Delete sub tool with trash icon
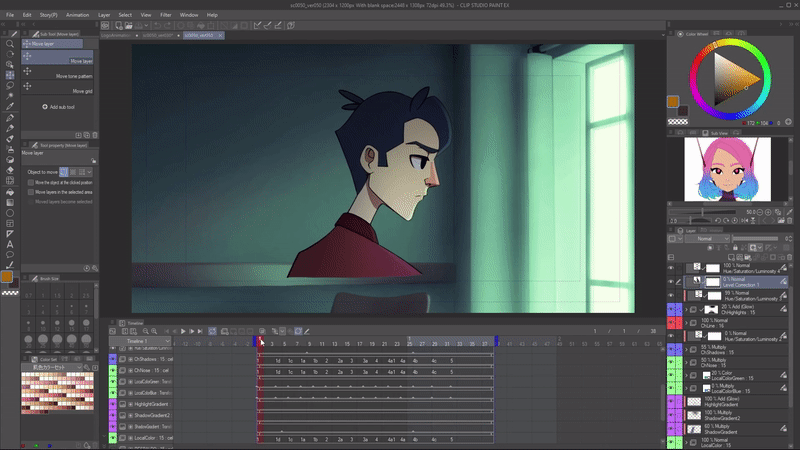800x450 pixels. click(95, 135)
